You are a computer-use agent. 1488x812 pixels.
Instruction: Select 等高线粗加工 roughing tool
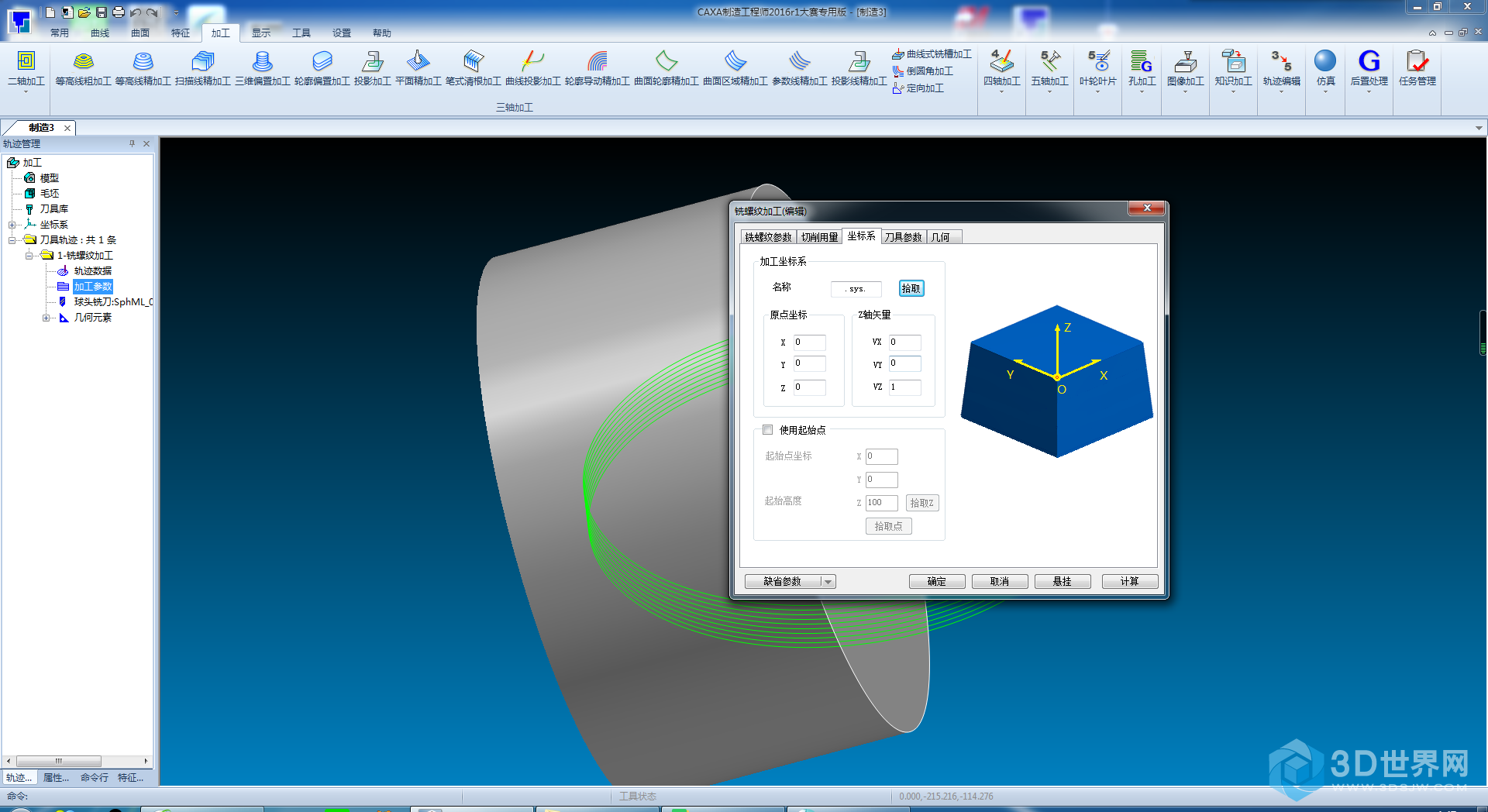click(83, 68)
